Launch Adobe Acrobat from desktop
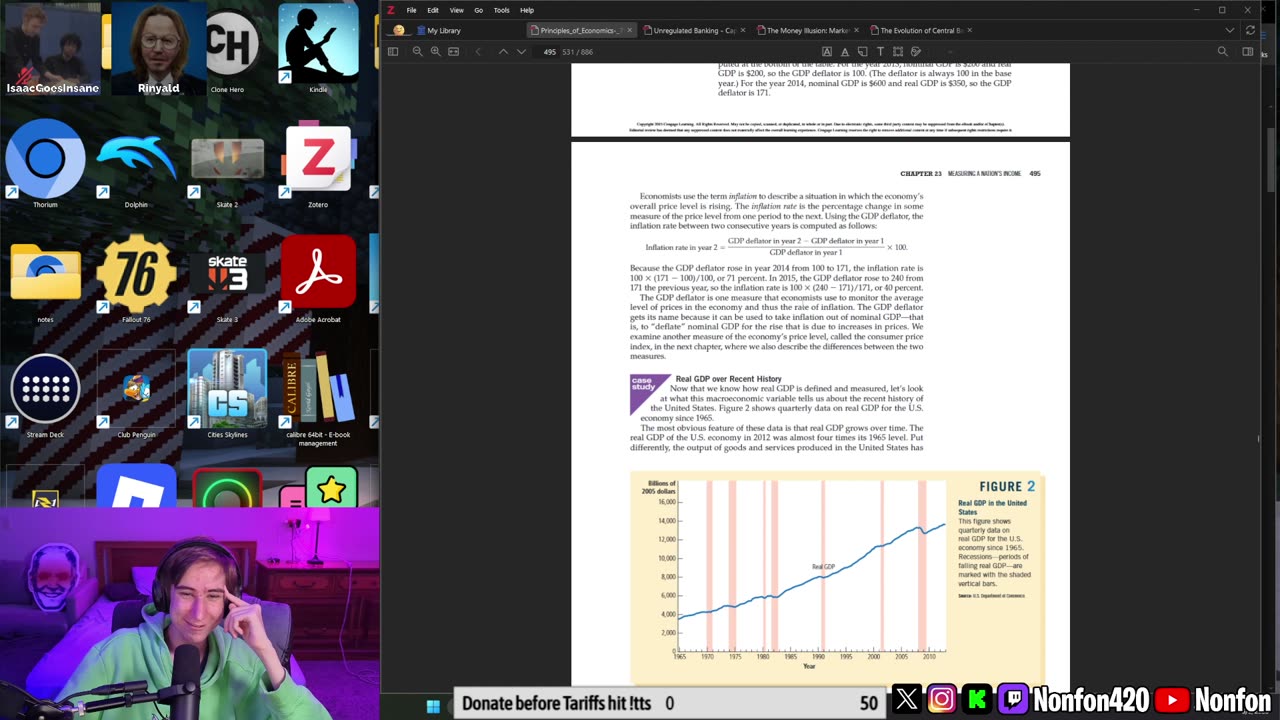The width and height of the screenshot is (1280, 720). (318, 280)
